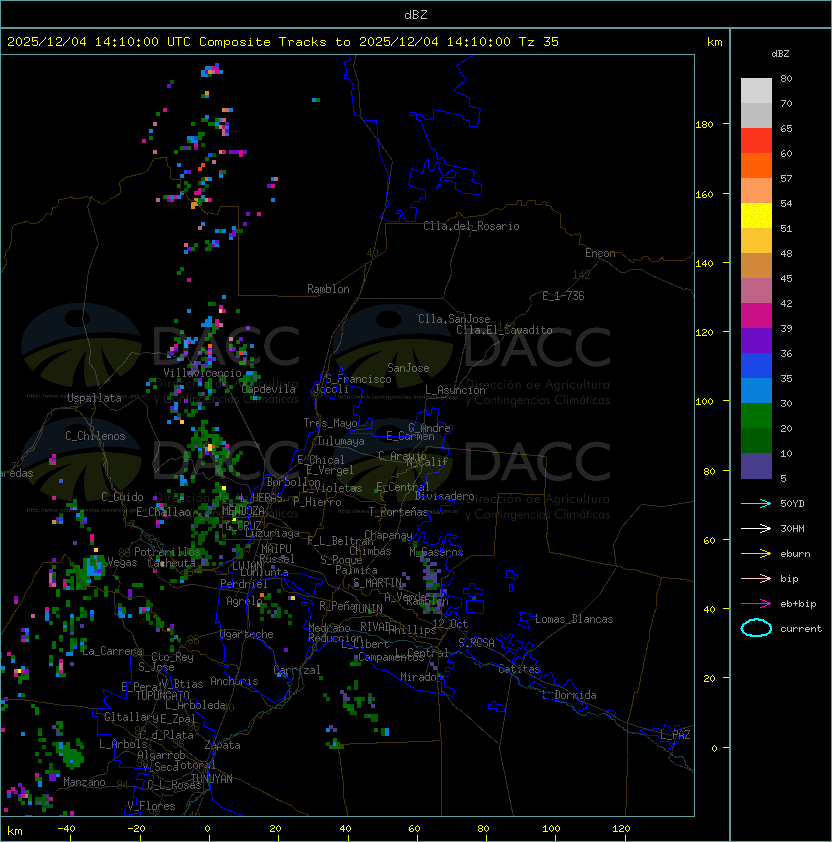832x842 pixels.
Task: Click the pink bip arrow in legend
Action: pos(756,578)
